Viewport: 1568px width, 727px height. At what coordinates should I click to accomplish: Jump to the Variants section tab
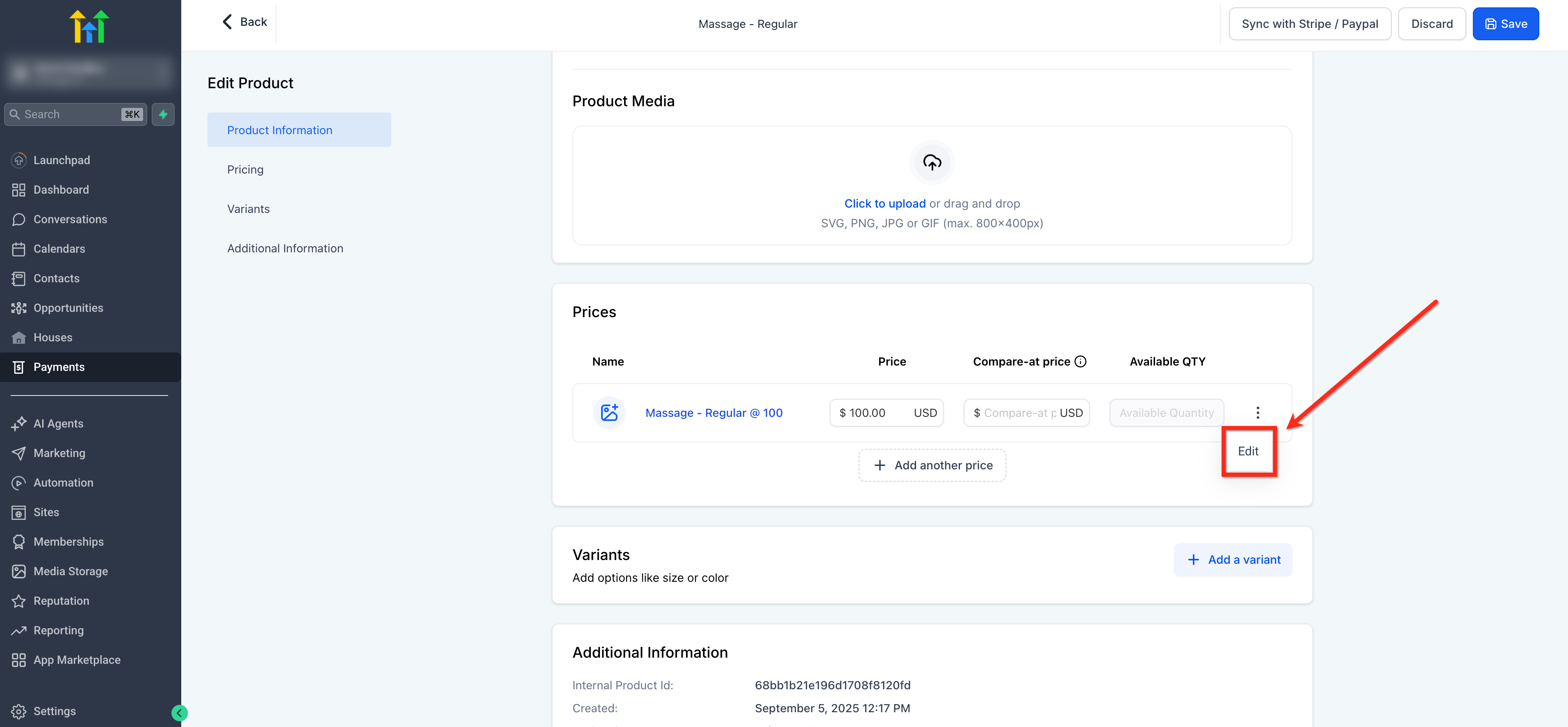coord(248,209)
